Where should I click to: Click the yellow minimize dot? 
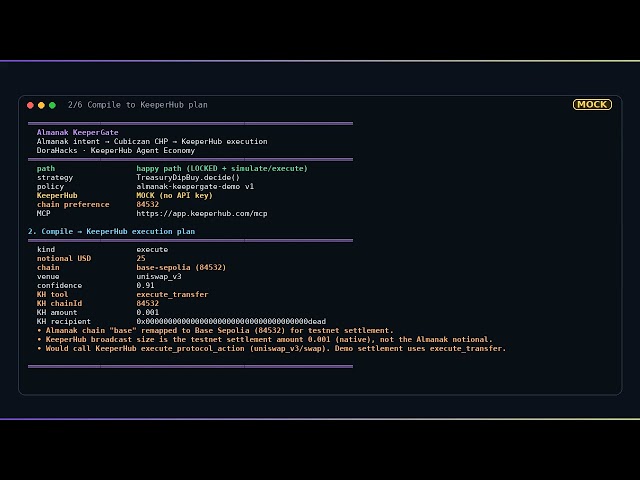click(x=41, y=105)
